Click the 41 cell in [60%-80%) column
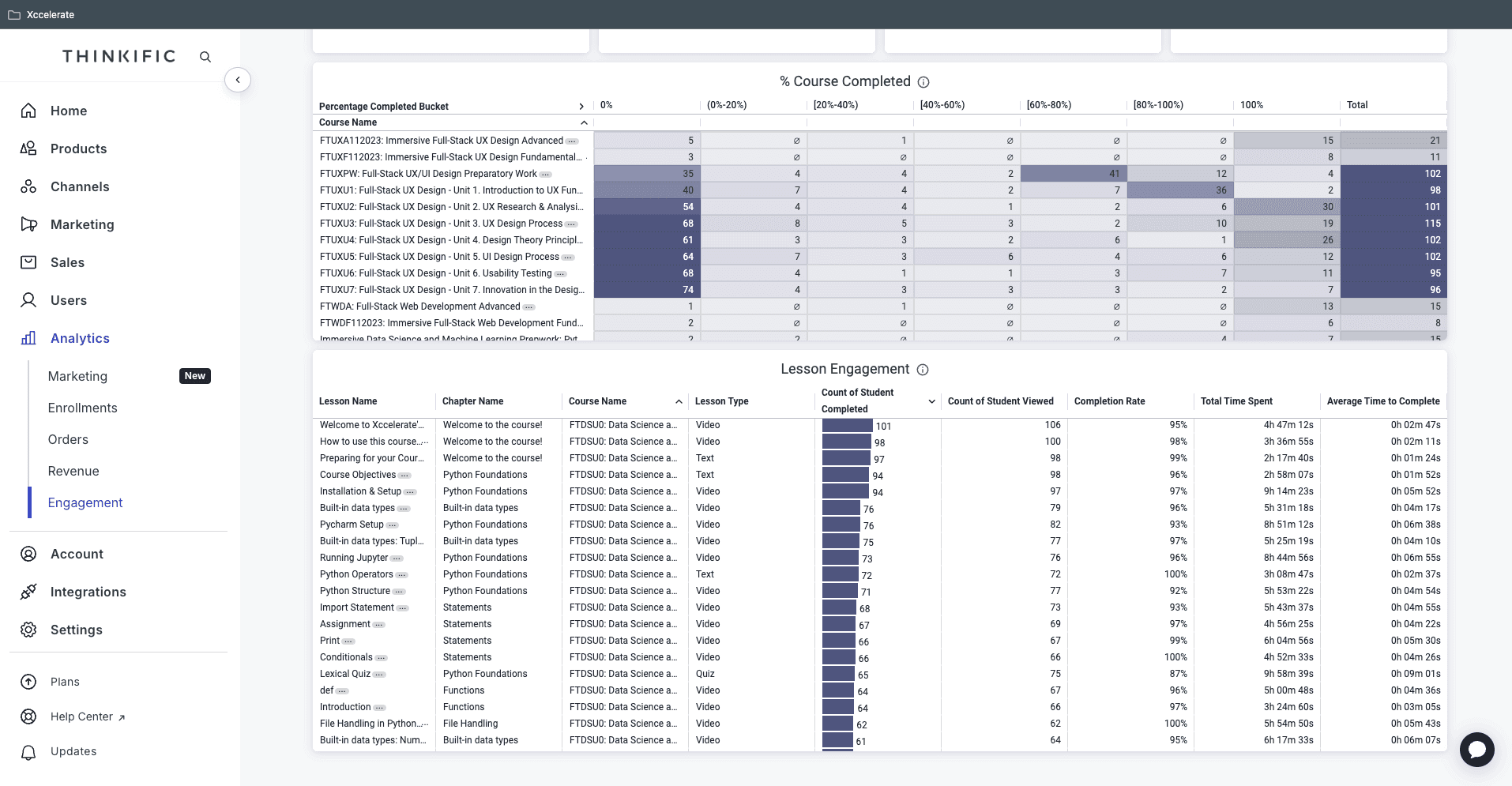The width and height of the screenshot is (1512, 786). [x=1073, y=174]
